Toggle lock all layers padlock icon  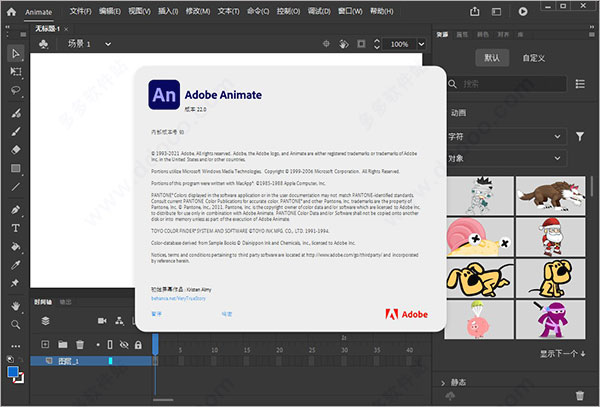point(138,345)
